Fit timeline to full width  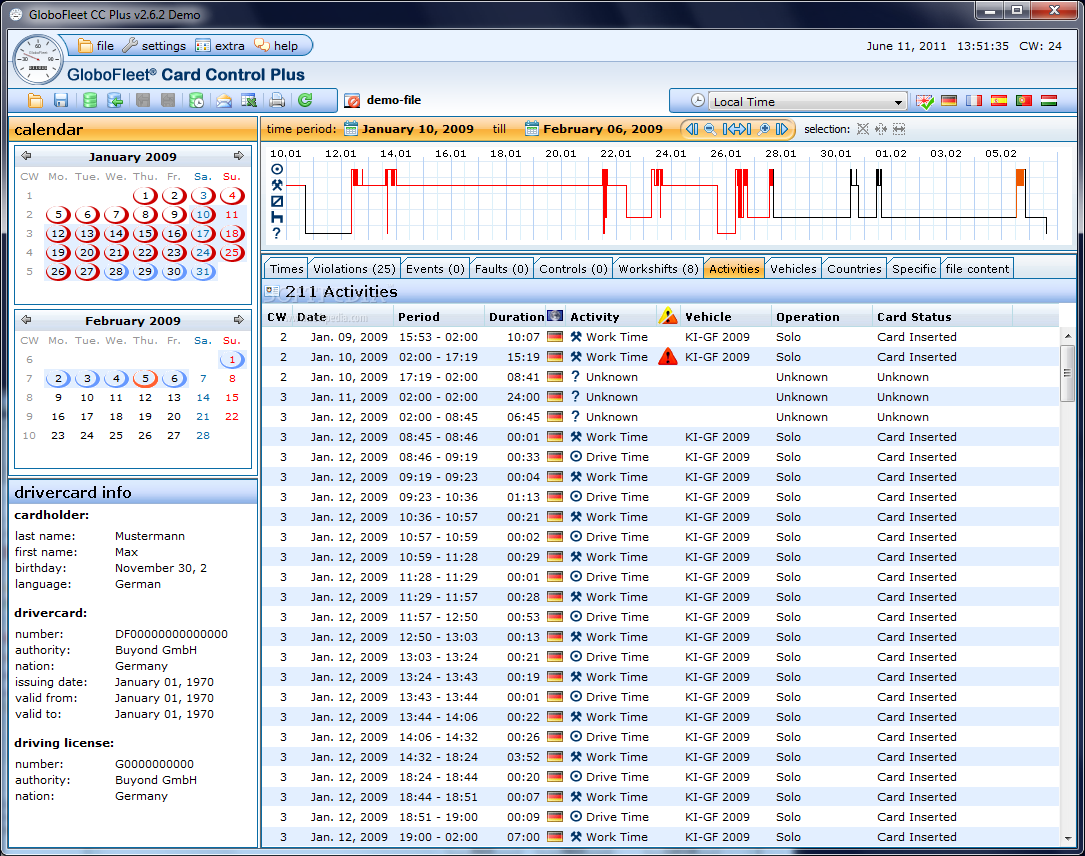tap(736, 129)
